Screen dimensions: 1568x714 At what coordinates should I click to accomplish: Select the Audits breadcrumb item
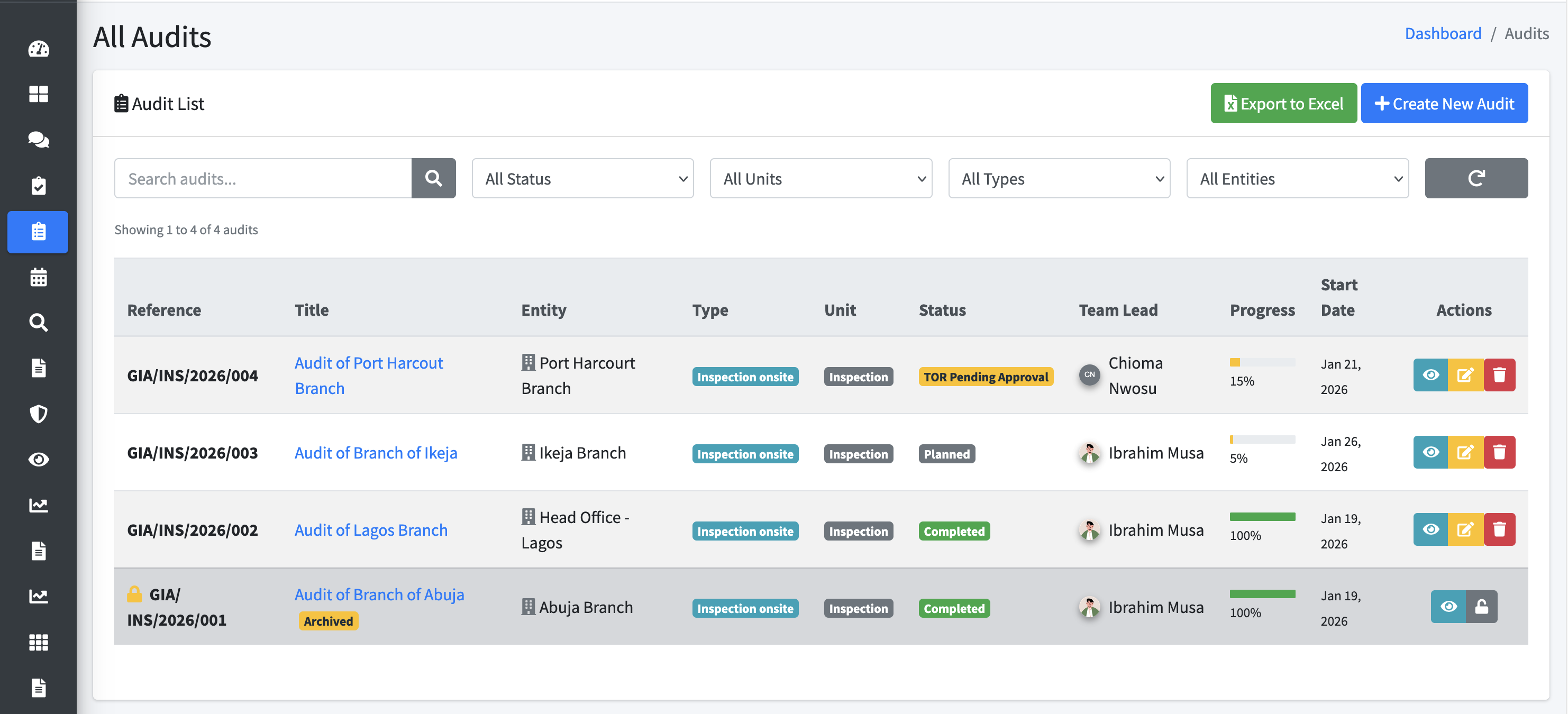pyautogui.click(x=1527, y=33)
